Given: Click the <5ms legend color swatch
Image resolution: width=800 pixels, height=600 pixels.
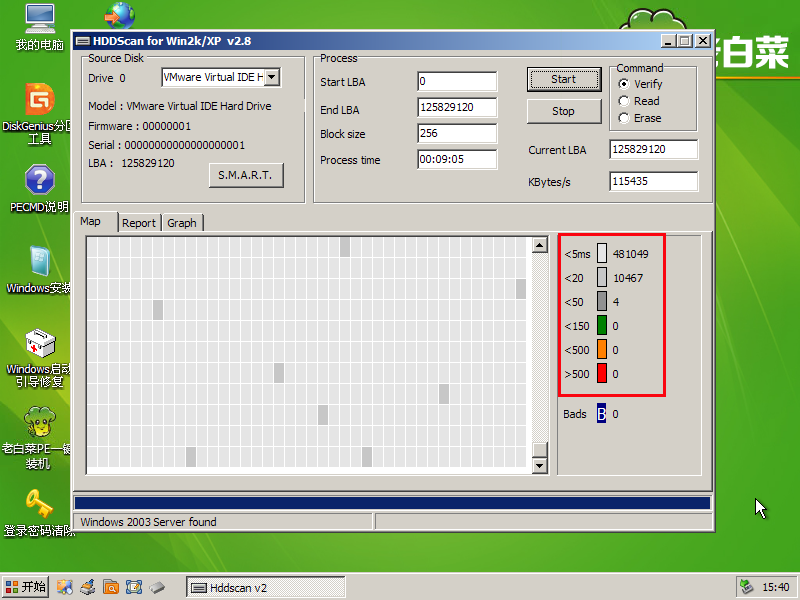Looking at the screenshot, I should [x=602, y=254].
